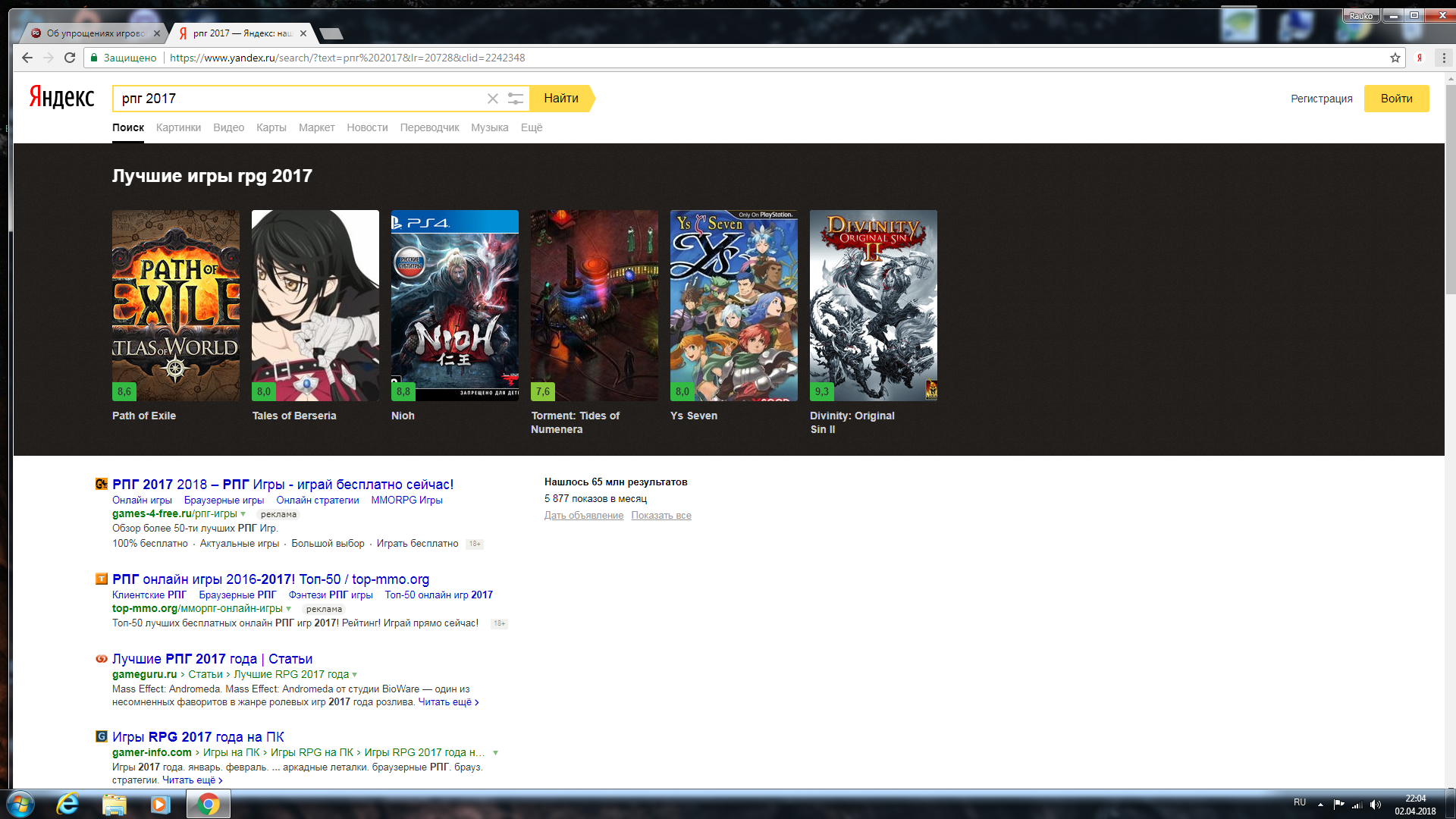Image resolution: width=1456 pixels, height=819 pixels.
Task: Open advanced search filter settings icon
Action: point(516,99)
